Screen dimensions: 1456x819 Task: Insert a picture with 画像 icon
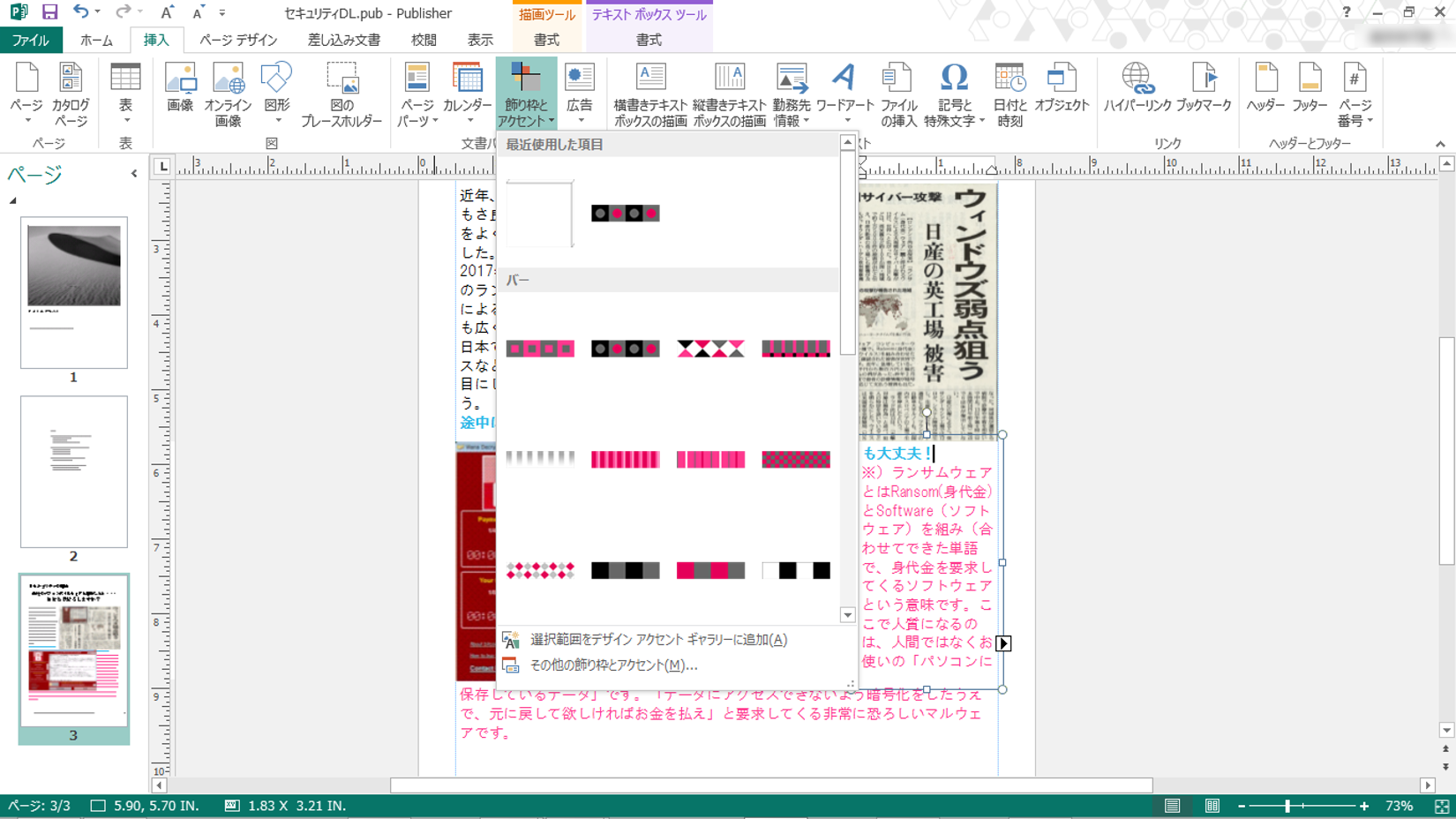(x=180, y=88)
